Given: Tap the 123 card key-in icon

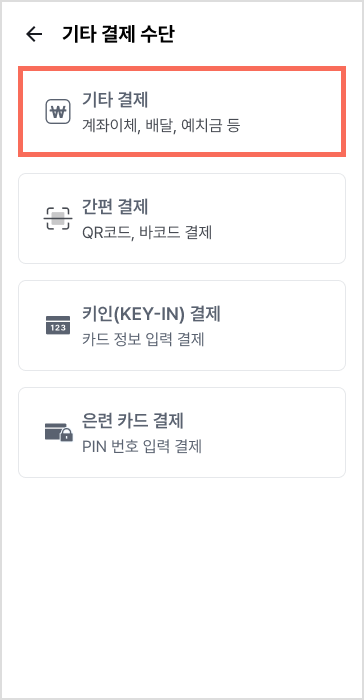Looking at the screenshot, I should coord(58,325).
